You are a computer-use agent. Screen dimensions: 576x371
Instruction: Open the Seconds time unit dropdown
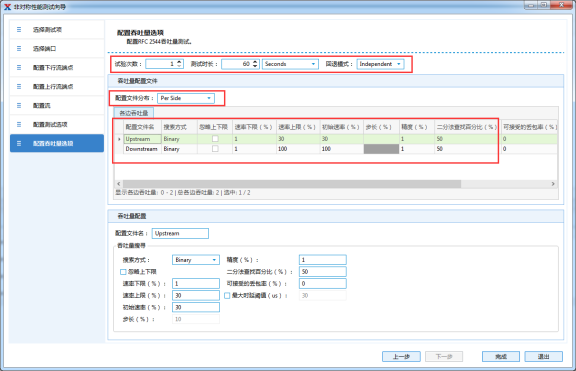click(290, 64)
